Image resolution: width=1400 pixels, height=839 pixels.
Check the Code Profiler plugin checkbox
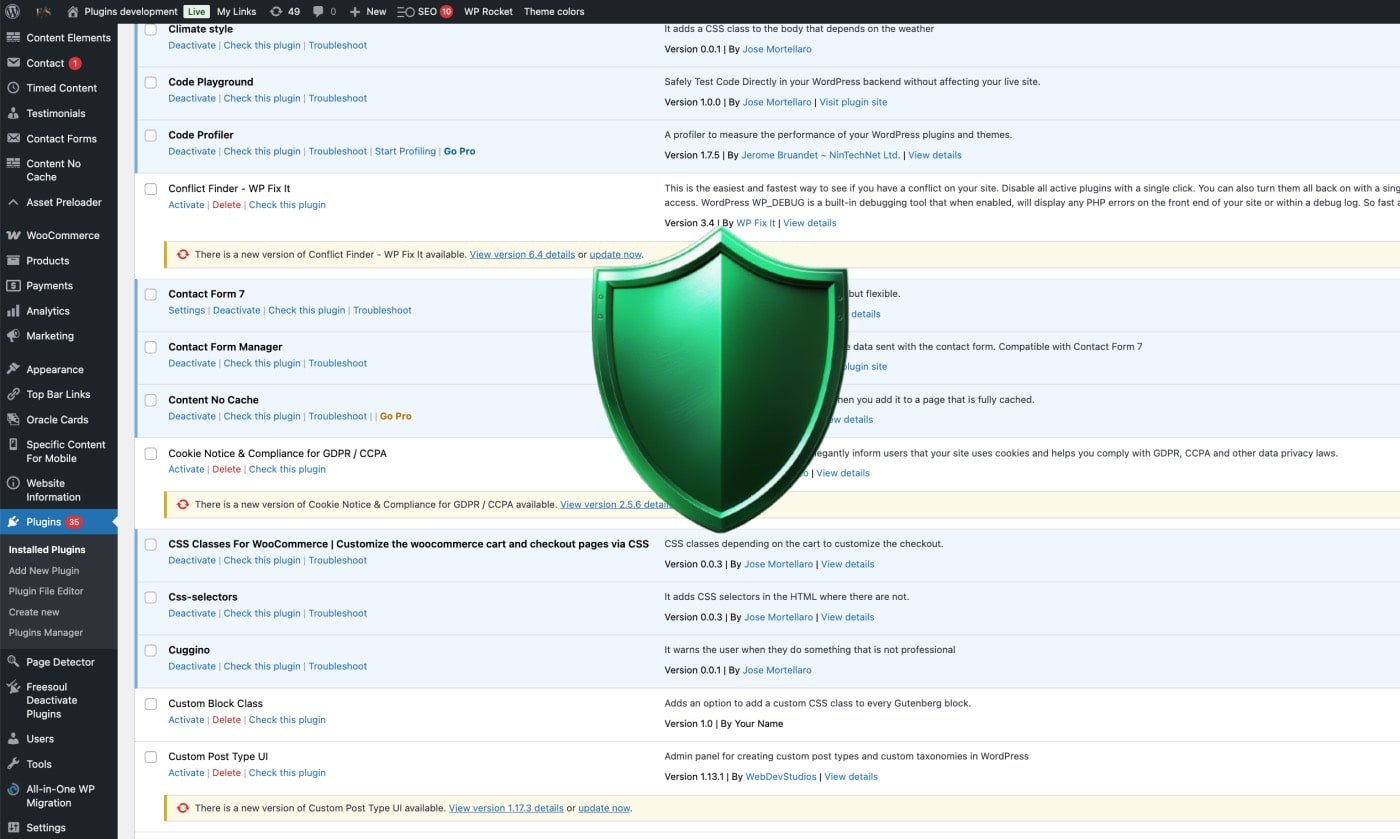tap(151, 135)
